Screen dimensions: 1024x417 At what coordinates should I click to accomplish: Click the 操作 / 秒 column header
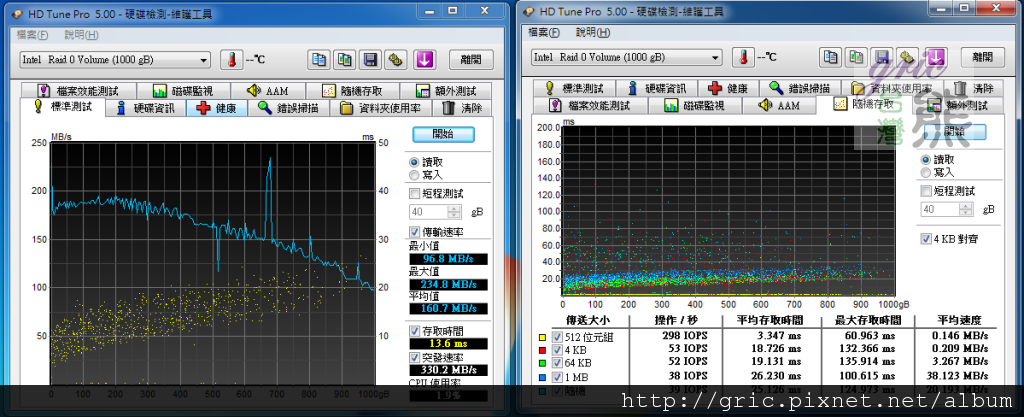click(676, 320)
